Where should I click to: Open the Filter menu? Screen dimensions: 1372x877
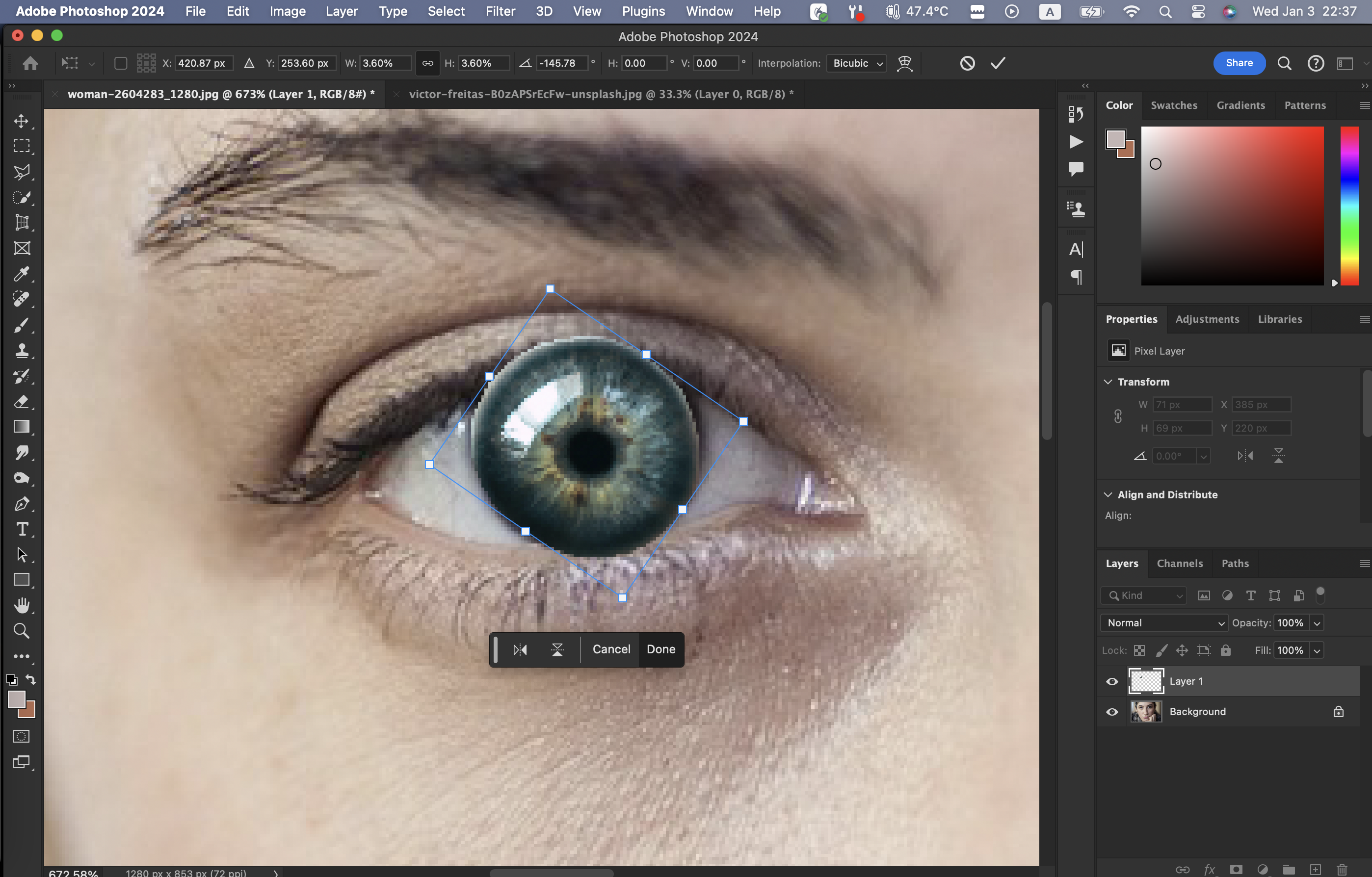pos(500,11)
